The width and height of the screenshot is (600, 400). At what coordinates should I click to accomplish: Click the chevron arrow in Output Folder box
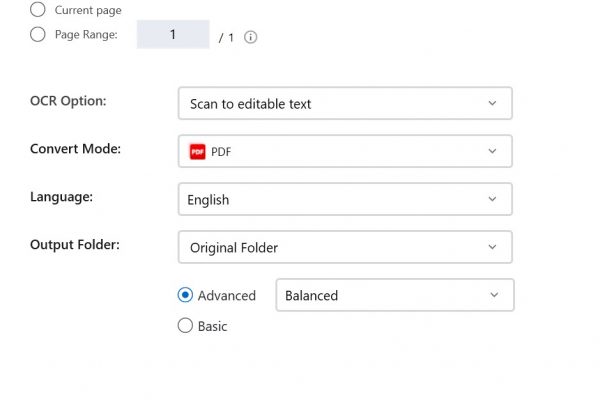pos(492,247)
